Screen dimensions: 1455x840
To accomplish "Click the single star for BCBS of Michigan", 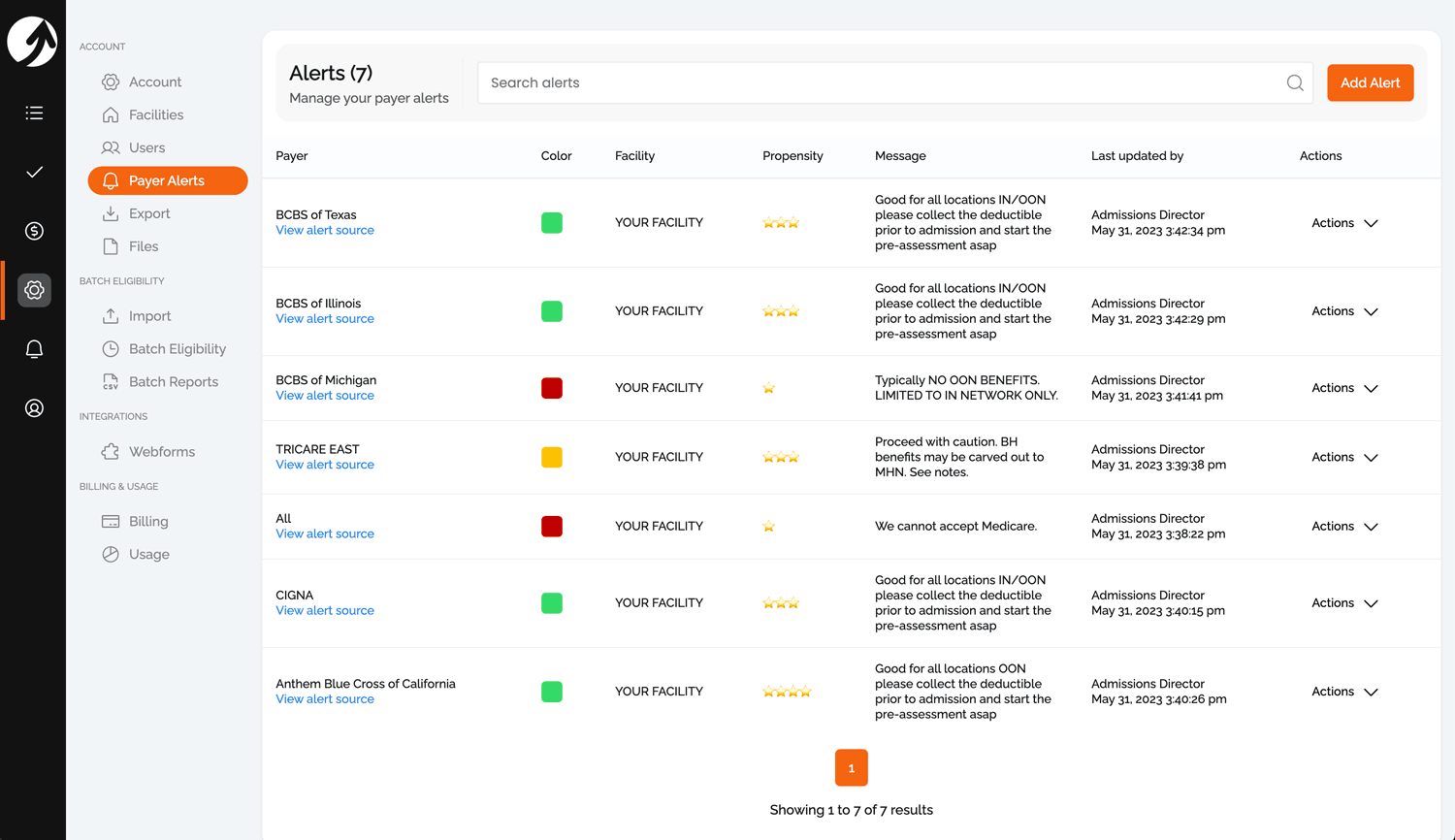I will 768,388.
